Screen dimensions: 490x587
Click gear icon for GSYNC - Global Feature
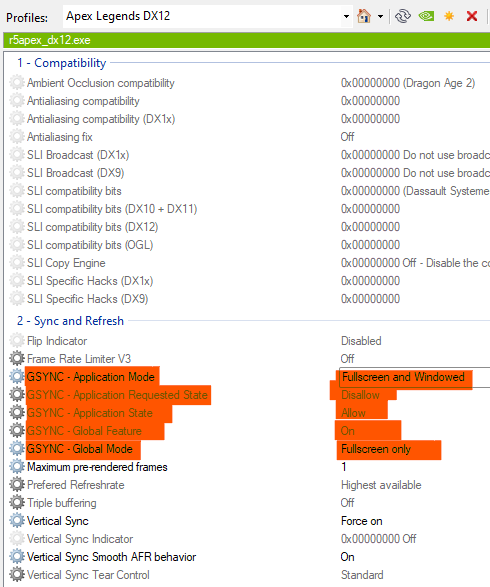tap(17, 431)
